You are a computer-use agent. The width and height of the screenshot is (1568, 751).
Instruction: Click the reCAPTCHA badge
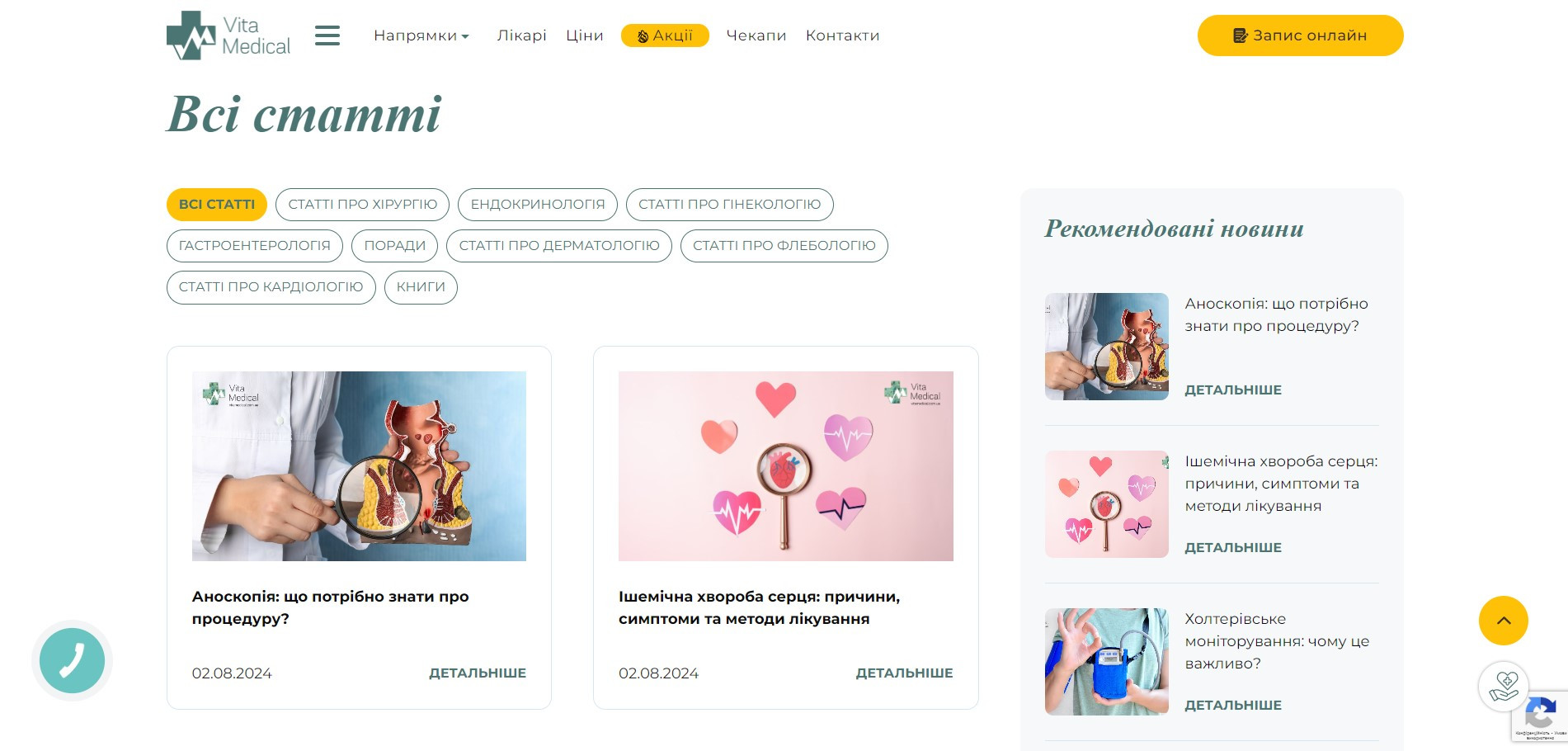click(1541, 716)
